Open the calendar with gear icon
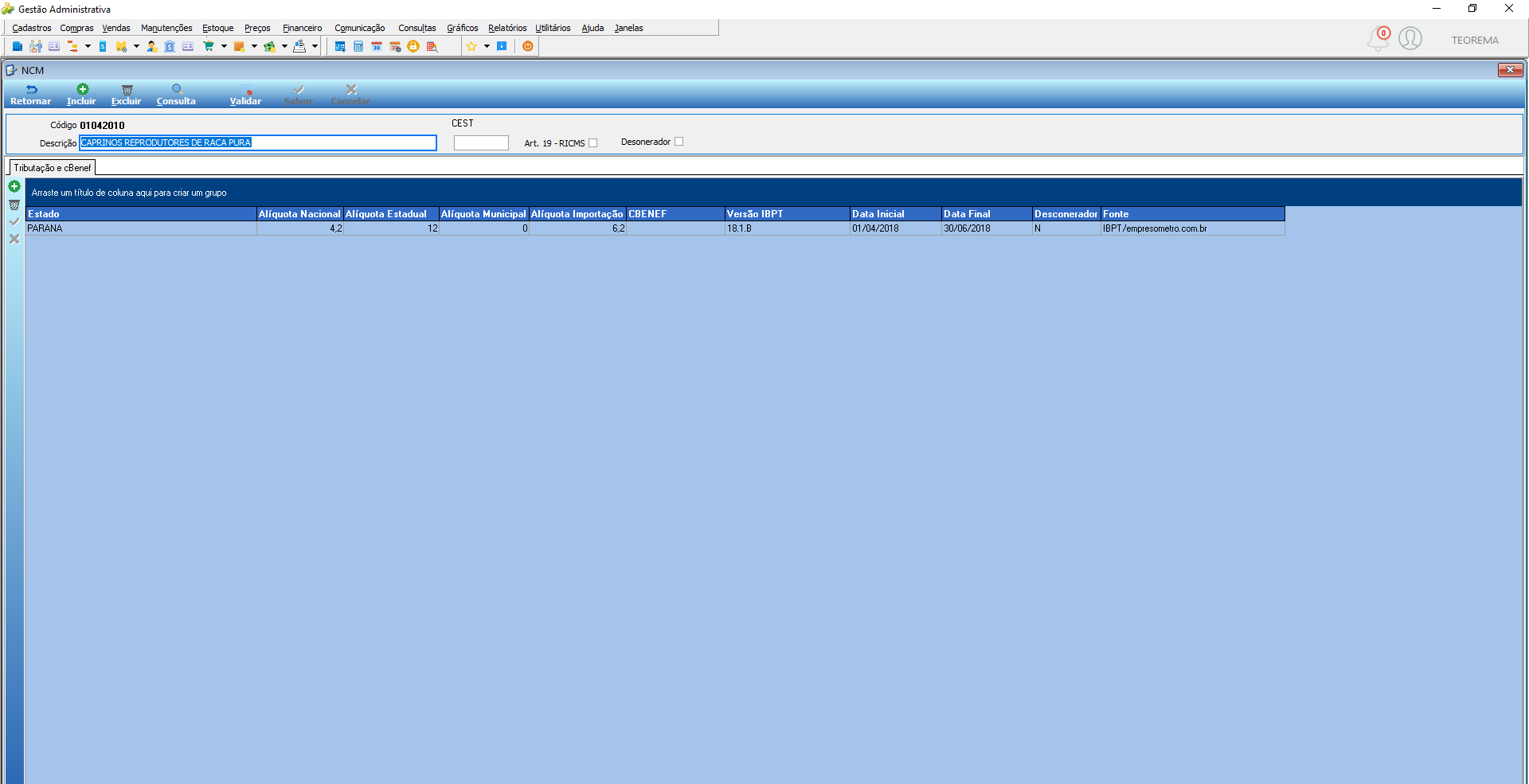This screenshot has height=784, width=1529. (x=395, y=46)
